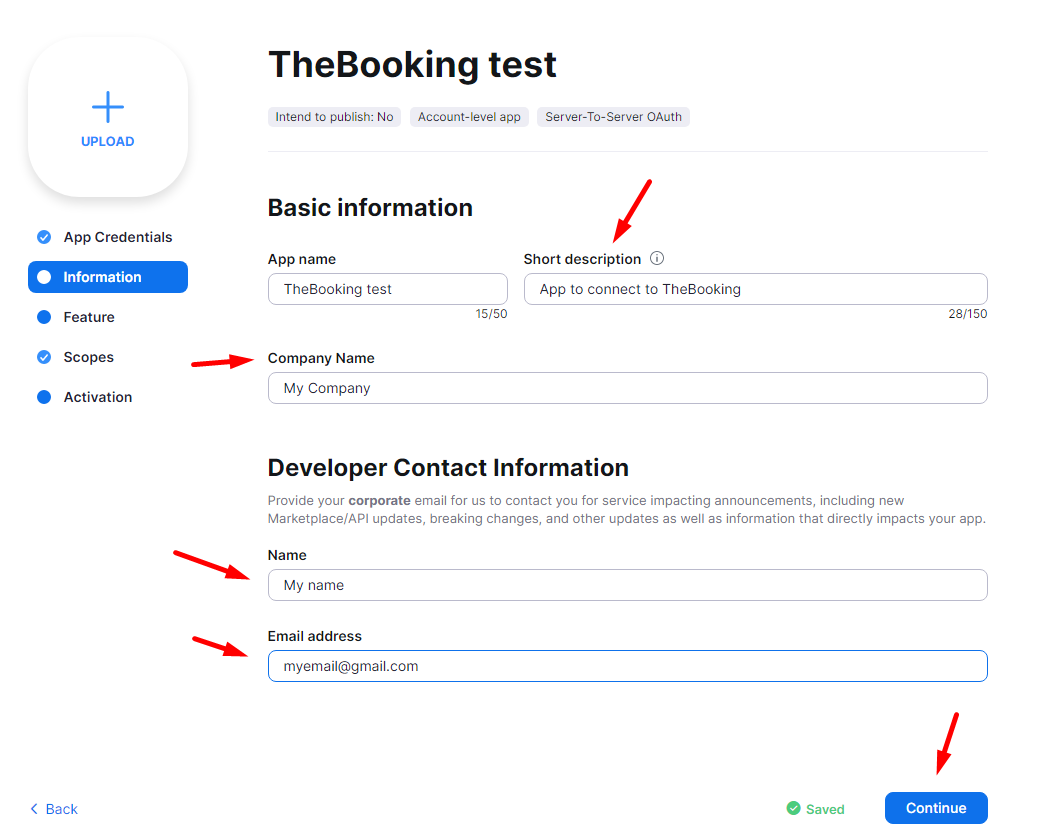Click the Back link

click(61, 809)
